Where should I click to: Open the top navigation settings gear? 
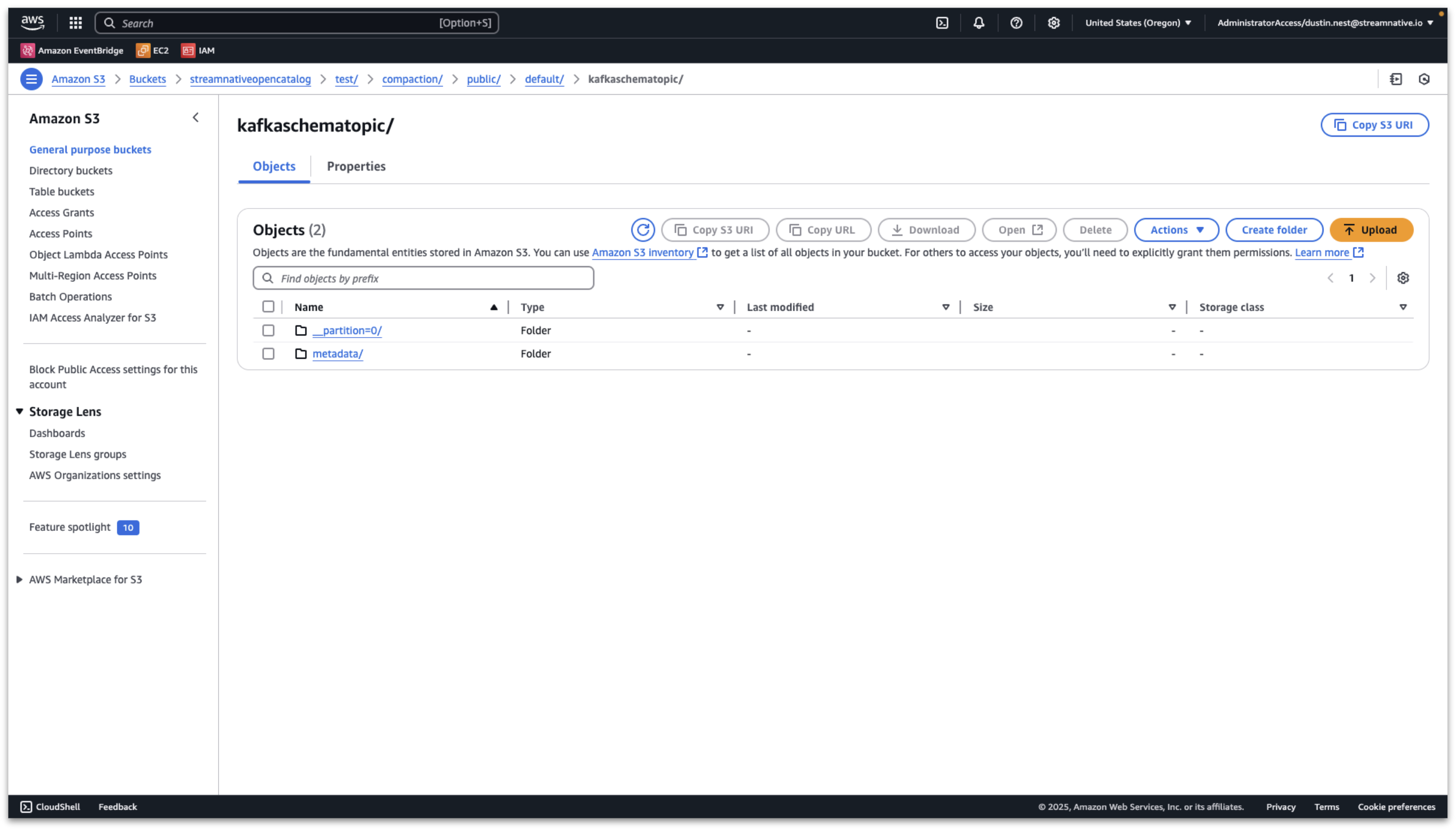pos(1053,23)
